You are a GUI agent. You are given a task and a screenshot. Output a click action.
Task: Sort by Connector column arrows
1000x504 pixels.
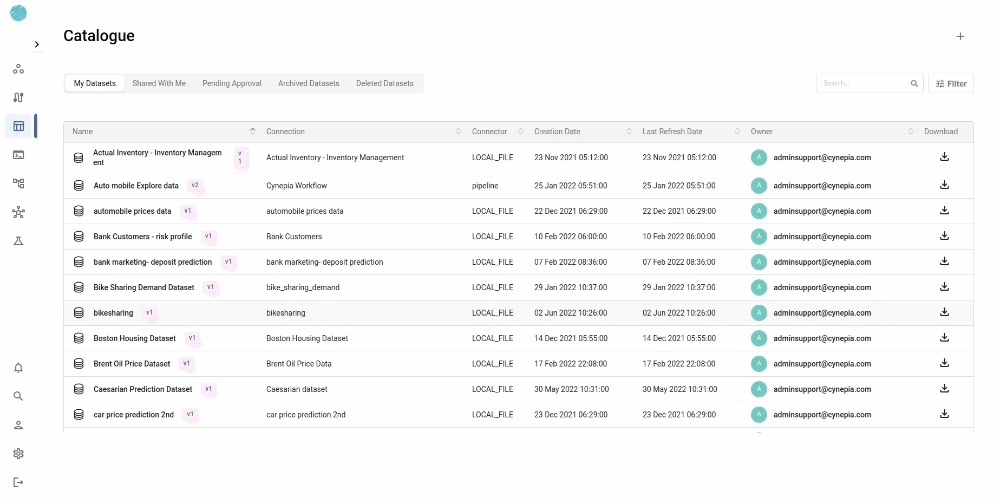point(520,131)
